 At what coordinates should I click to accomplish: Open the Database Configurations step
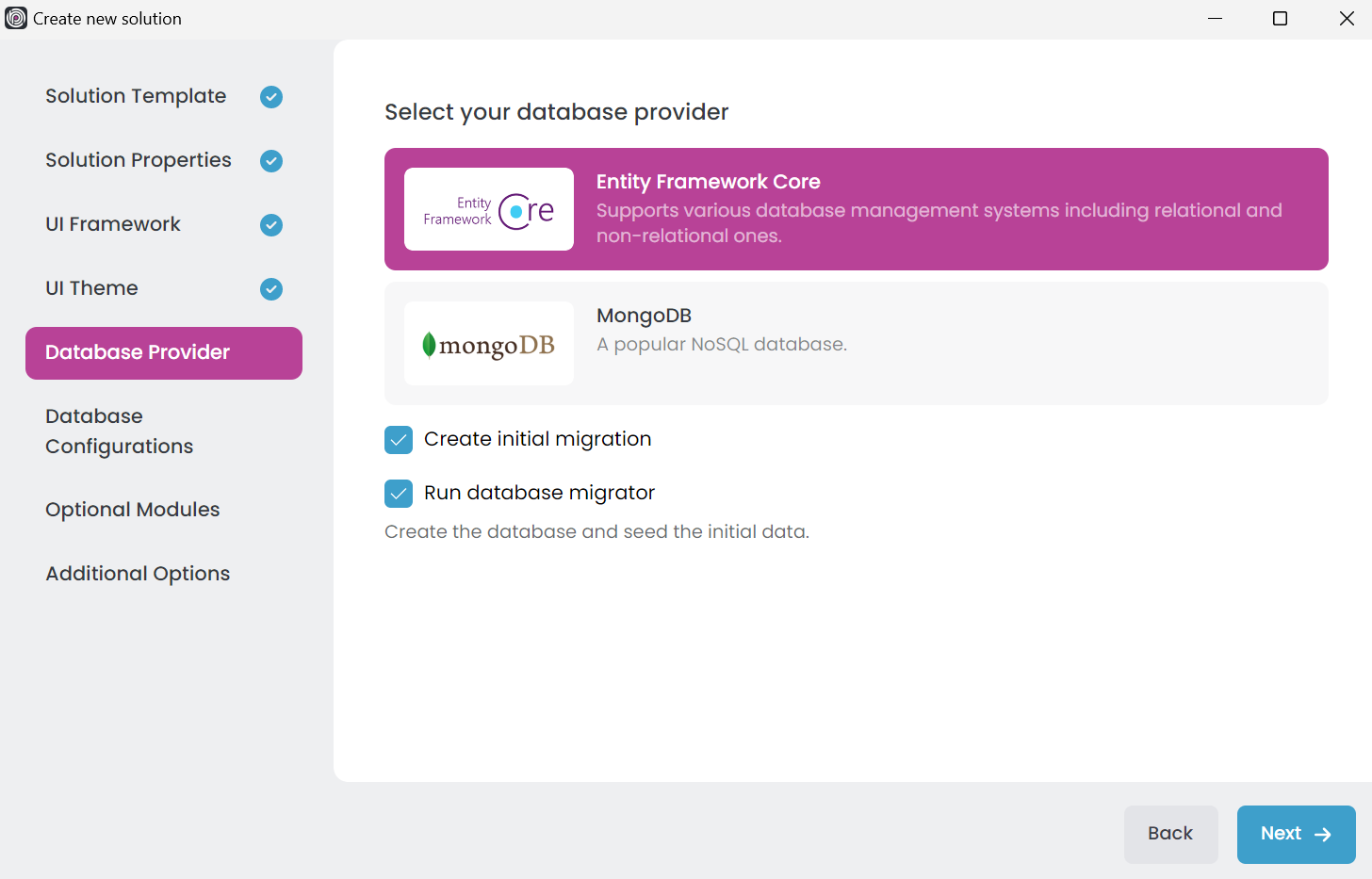(x=164, y=431)
